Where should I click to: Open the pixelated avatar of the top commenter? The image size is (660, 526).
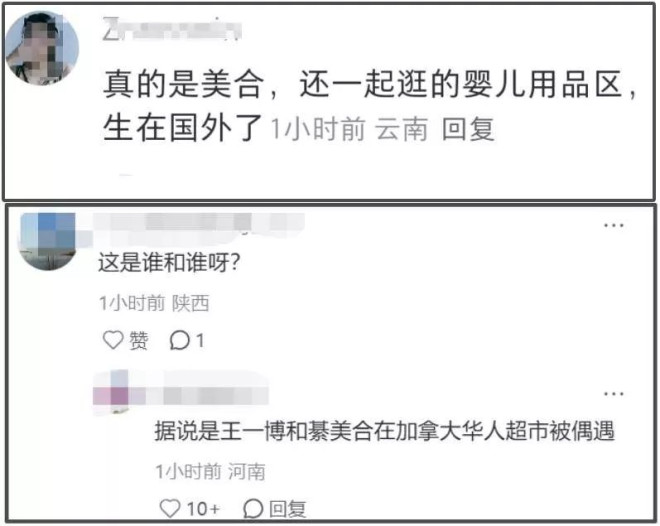click(x=42, y=48)
